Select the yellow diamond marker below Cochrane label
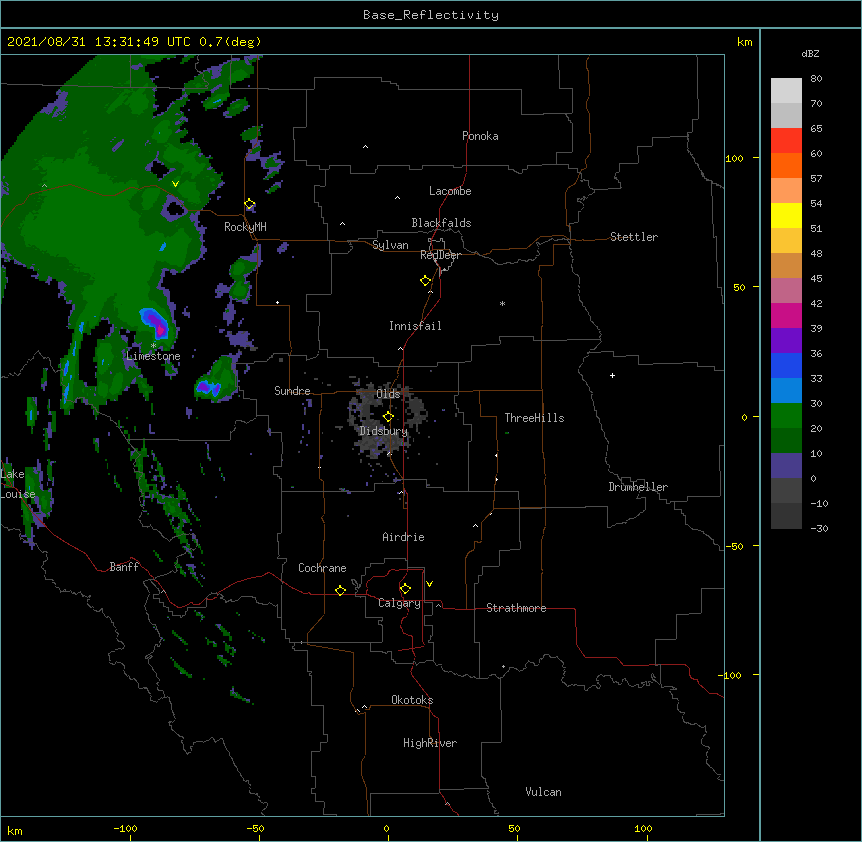 pyautogui.click(x=340, y=590)
